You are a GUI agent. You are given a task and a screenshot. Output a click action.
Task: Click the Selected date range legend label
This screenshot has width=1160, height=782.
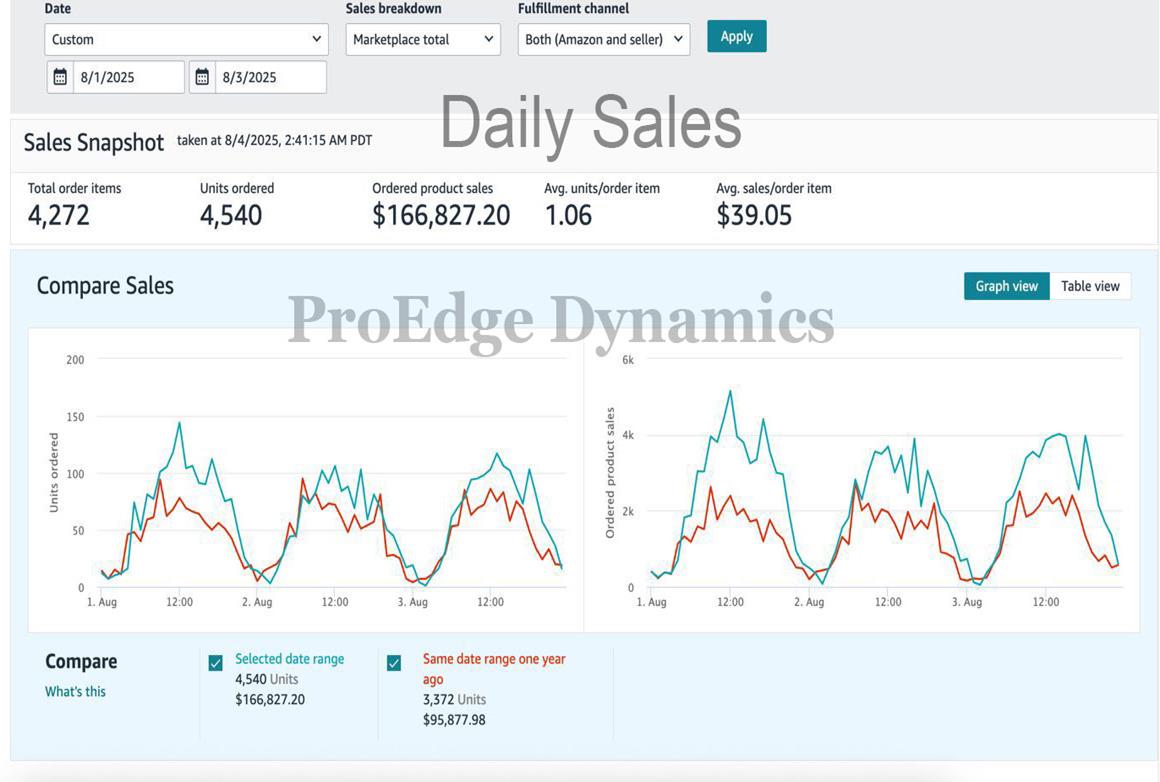pyautogui.click(x=289, y=659)
